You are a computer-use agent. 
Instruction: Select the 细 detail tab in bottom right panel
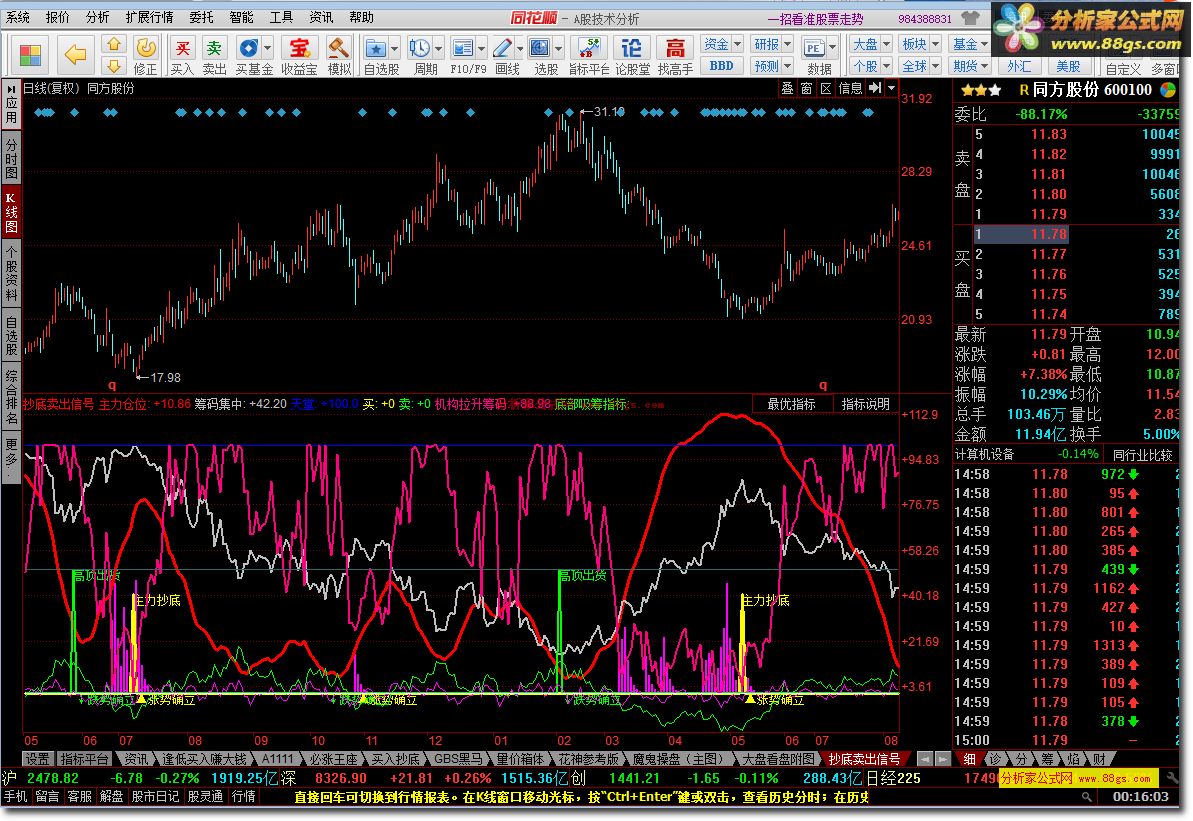[x=969, y=759]
